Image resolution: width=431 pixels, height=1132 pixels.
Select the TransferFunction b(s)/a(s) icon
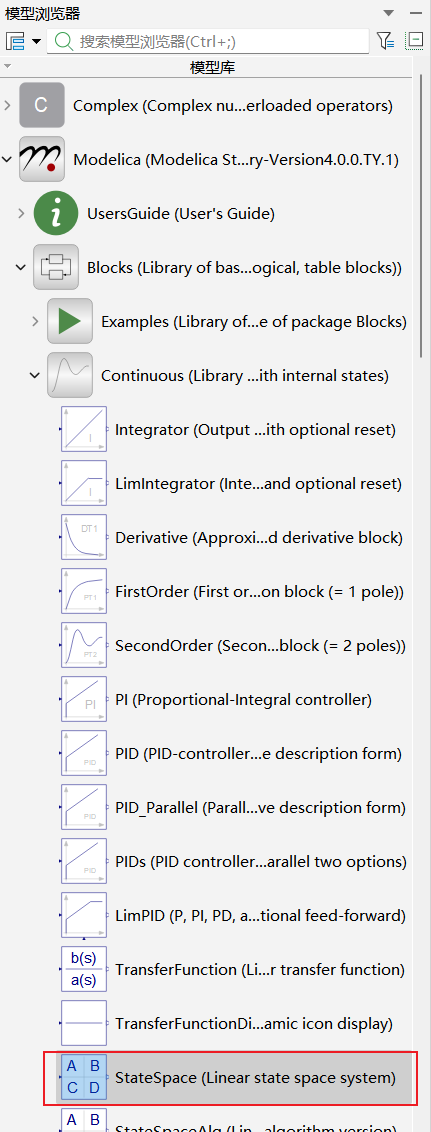(84, 970)
